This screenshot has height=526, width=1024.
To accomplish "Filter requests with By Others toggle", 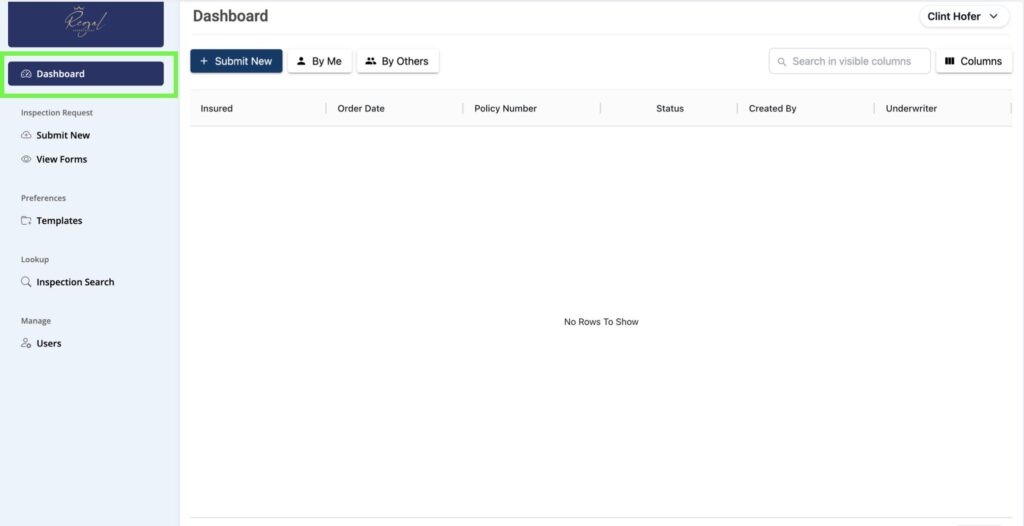I will click(x=398, y=61).
